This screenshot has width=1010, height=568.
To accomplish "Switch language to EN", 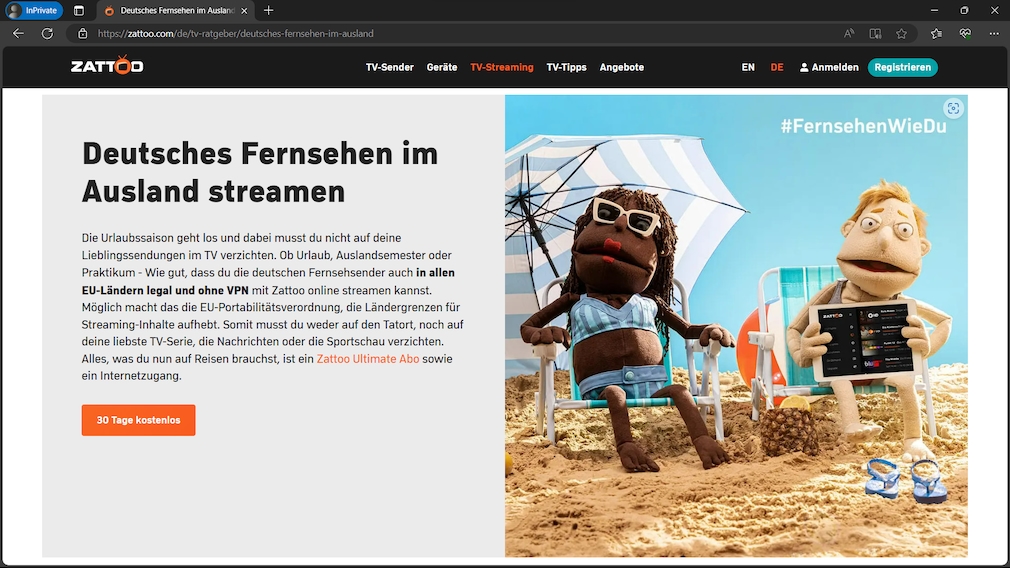I will coord(748,67).
